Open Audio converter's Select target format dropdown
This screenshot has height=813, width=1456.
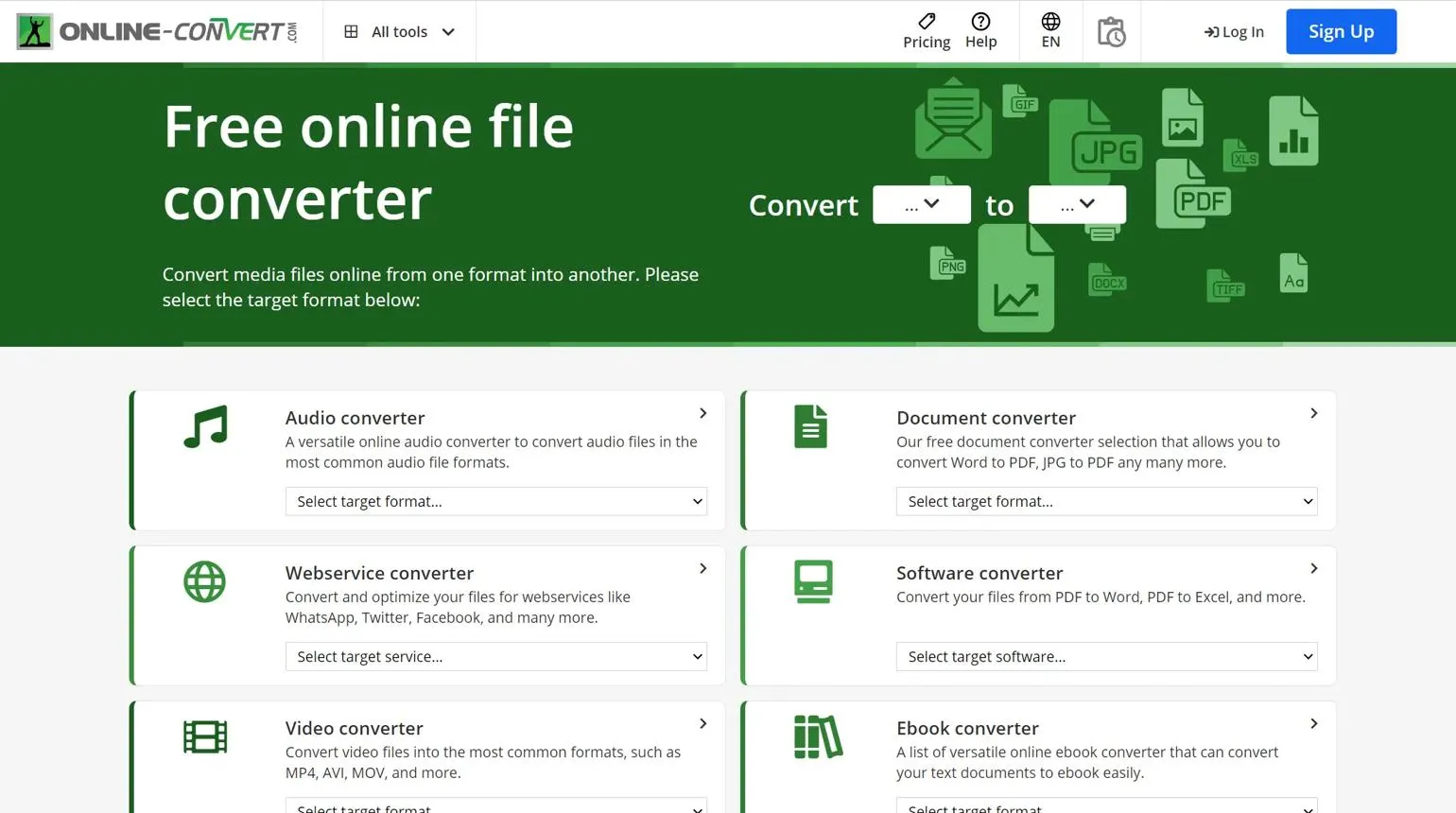496,501
